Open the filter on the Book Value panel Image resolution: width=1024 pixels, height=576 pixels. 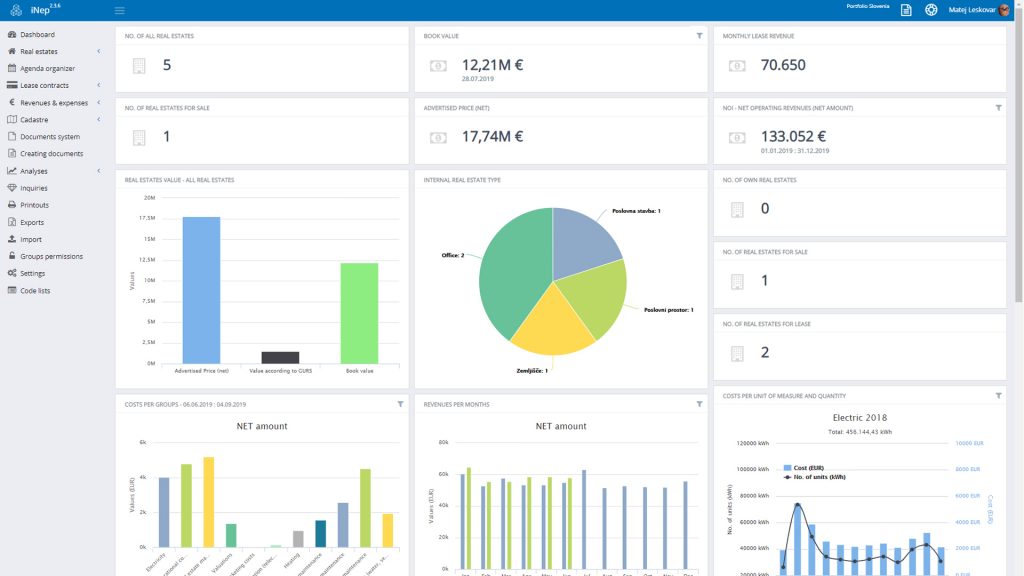tap(698, 35)
